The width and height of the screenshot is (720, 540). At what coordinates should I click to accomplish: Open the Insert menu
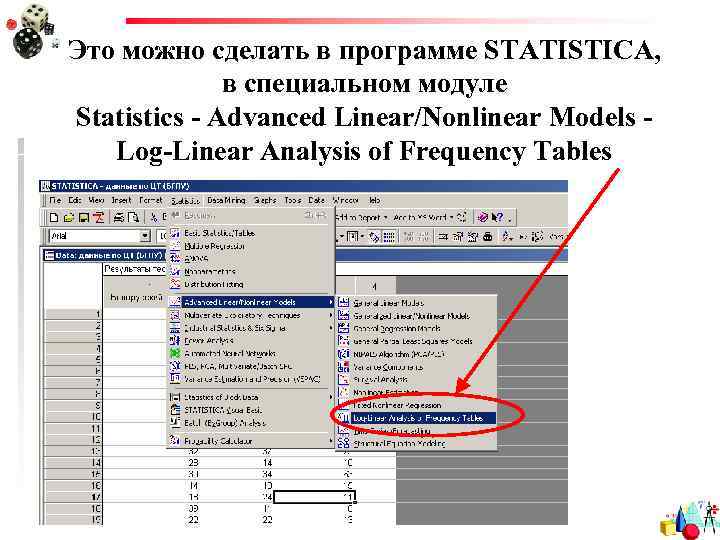(122, 200)
